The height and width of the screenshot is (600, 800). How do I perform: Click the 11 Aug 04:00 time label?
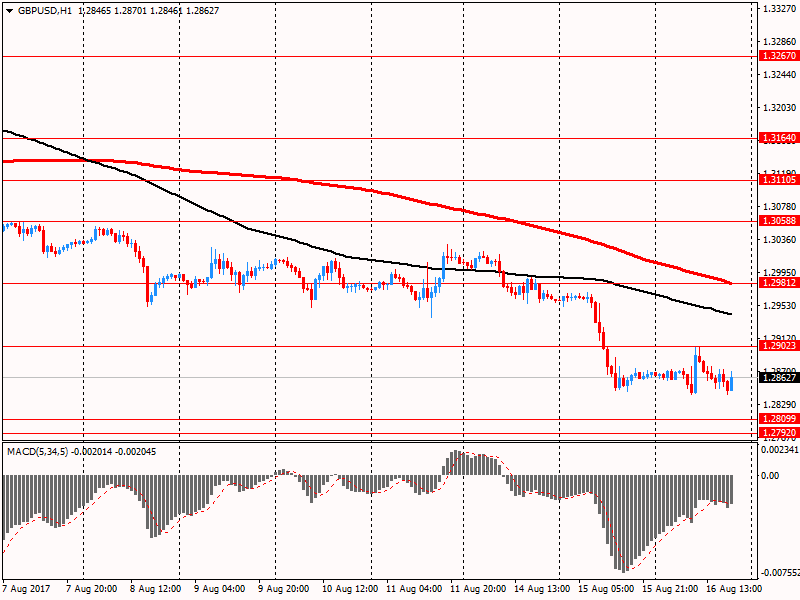[x=414, y=589]
